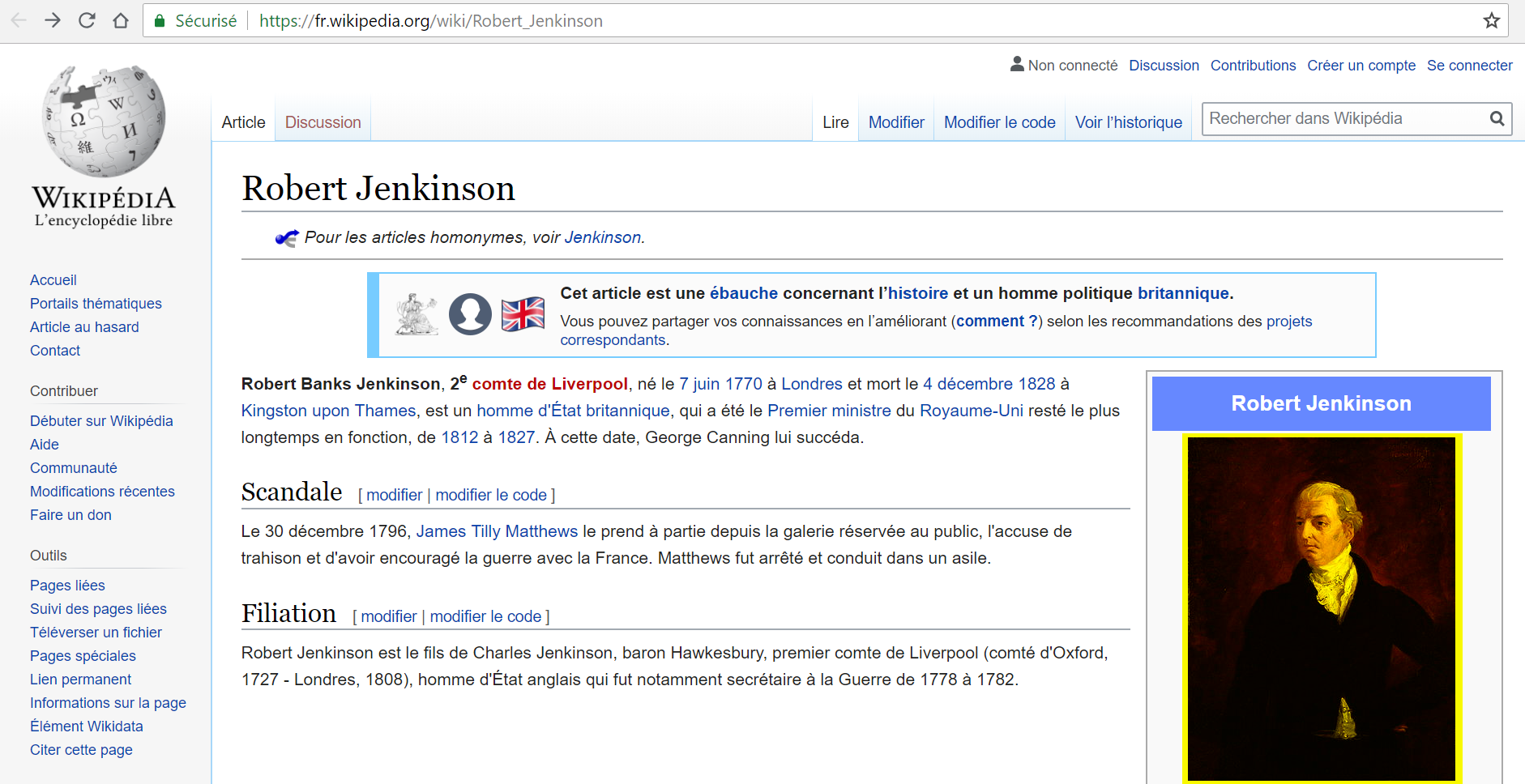Open Article au hasard in sidebar

point(84,327)
